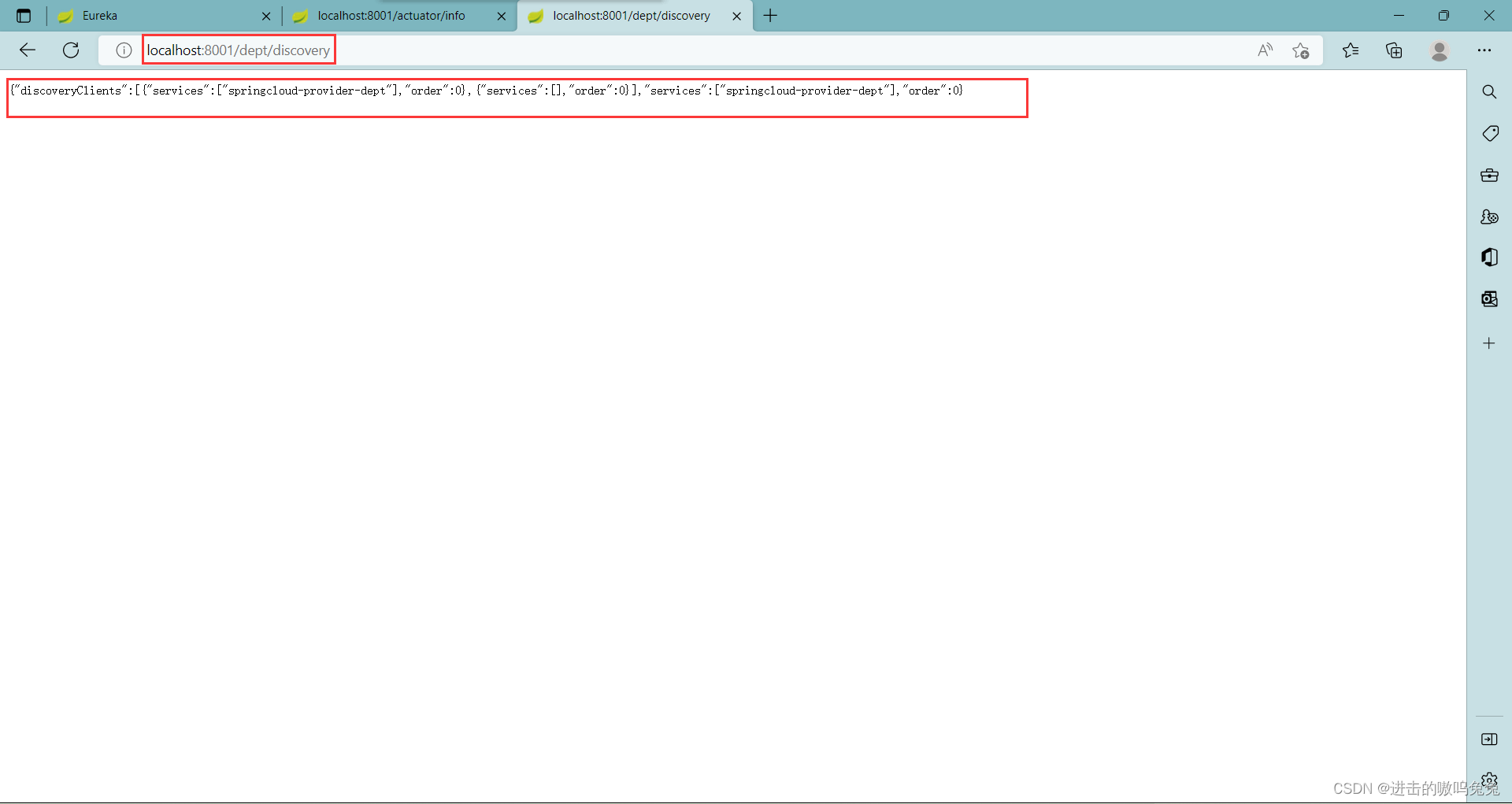Open sidebar Outlook icon
1512x804 pixels.
pyautogui.click(x=1489, y=299)
